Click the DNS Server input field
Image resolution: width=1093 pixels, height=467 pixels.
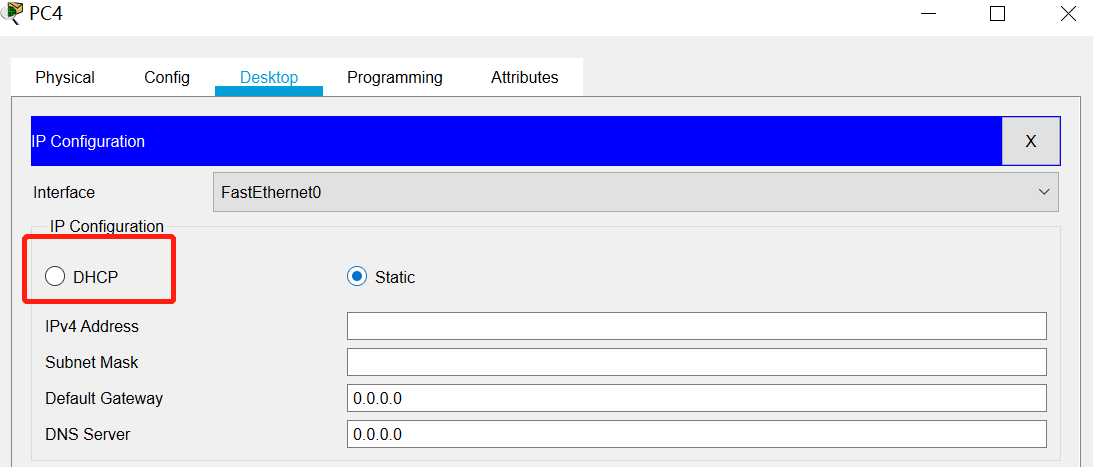click(696, 434)
